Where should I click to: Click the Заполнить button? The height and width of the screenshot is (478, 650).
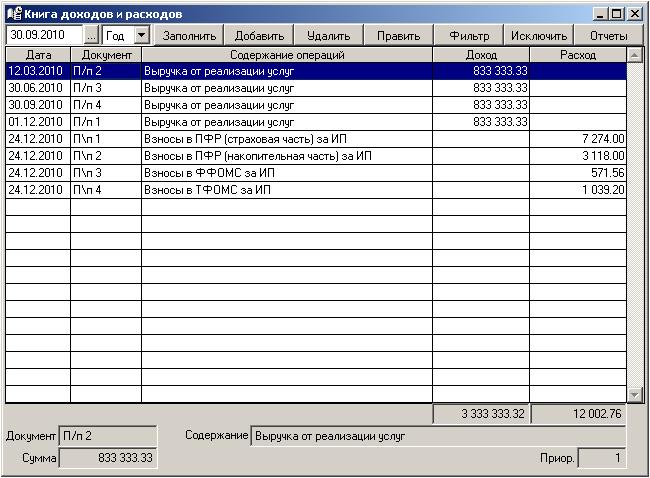point(189,36)
